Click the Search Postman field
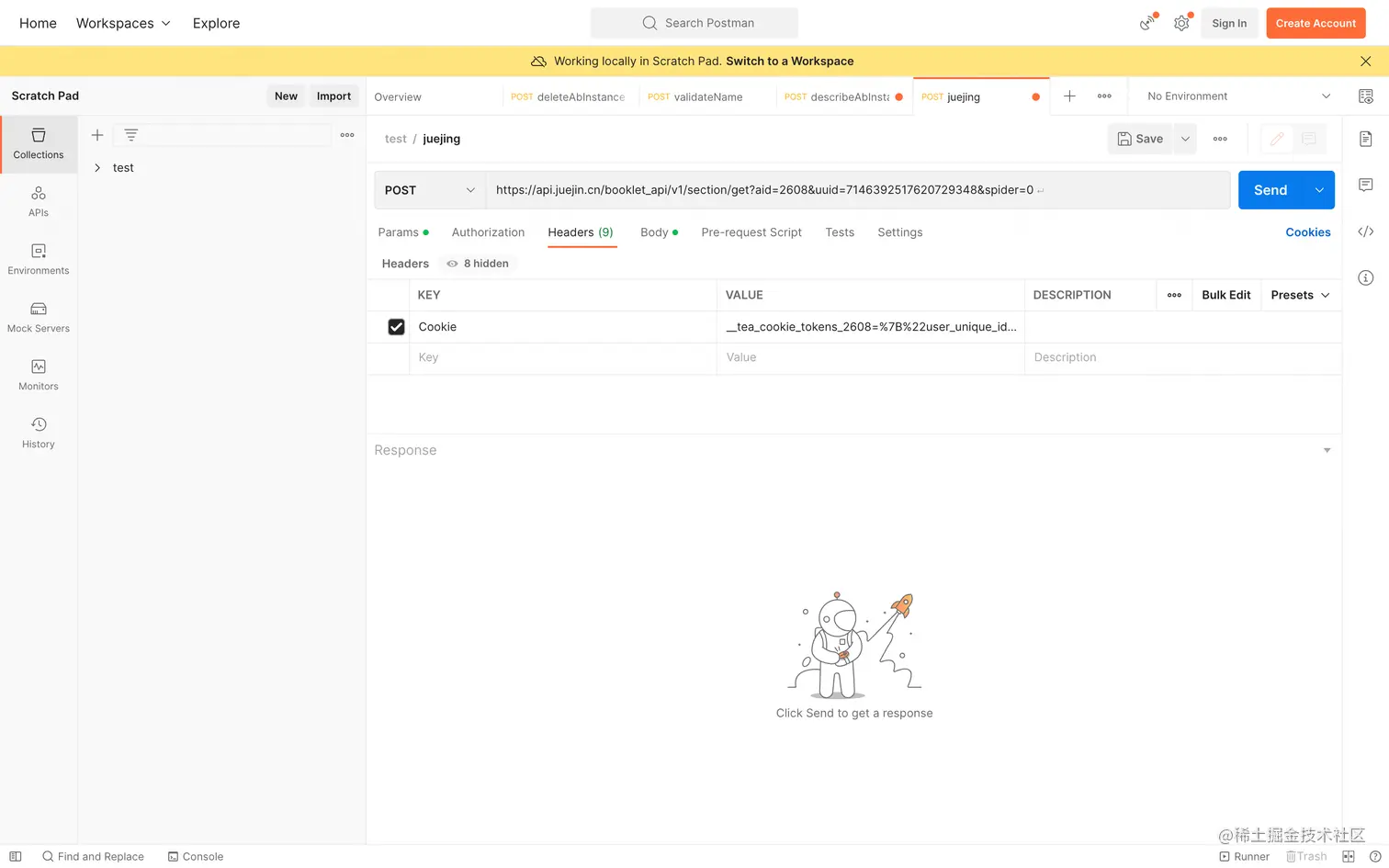1389x868 pixels. [x=694, y=23]
